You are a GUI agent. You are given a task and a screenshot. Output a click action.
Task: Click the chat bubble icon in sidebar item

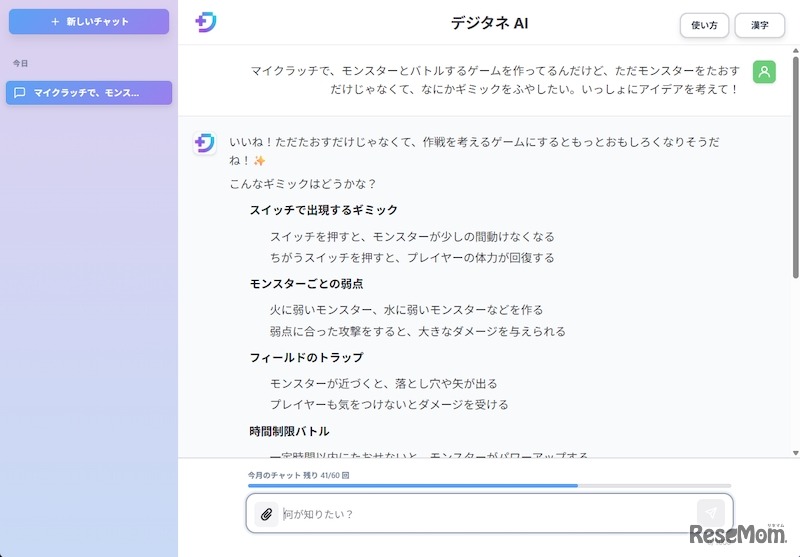pyautogui.click(x=19, y=93)
